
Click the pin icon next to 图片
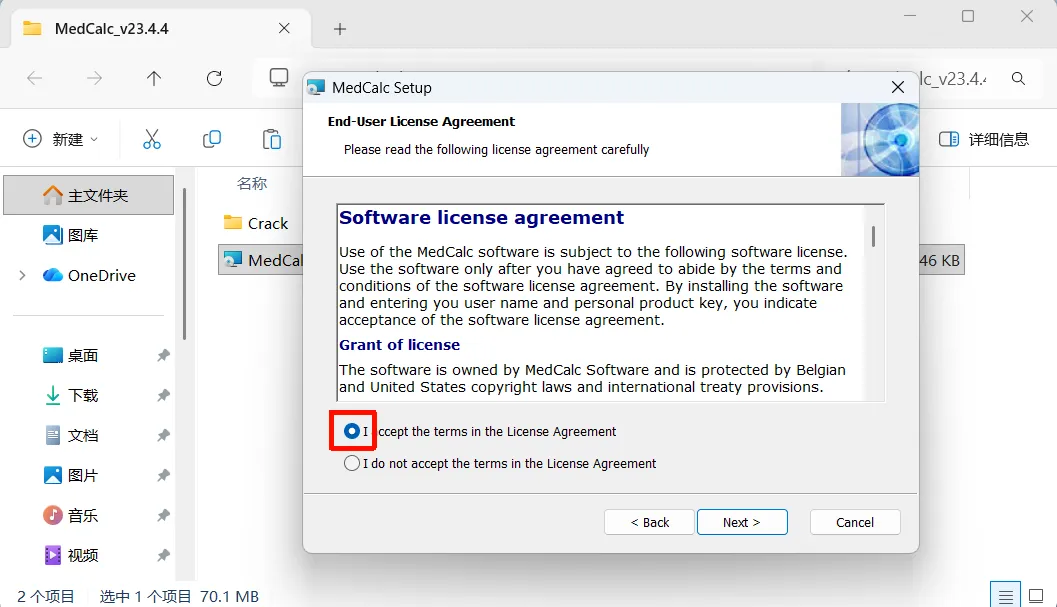click(163, 475)
